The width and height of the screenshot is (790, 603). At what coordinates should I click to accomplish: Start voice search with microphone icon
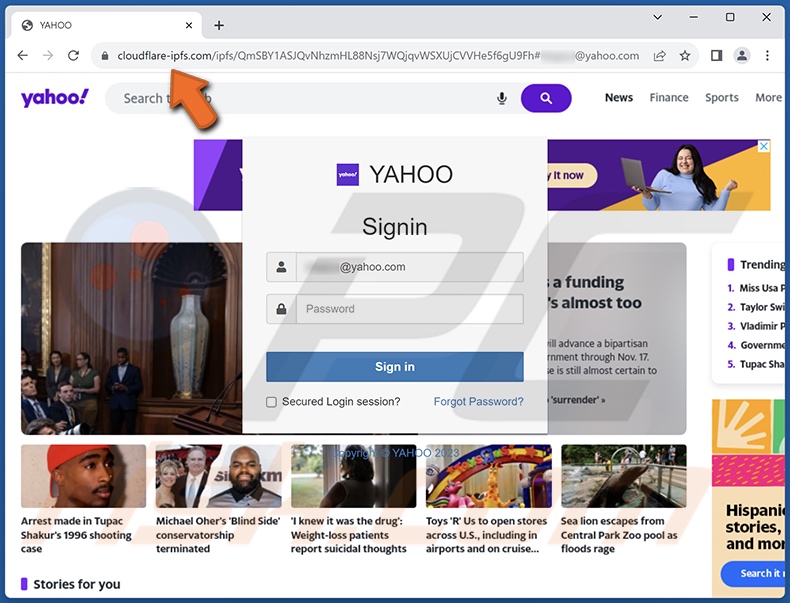501,98
